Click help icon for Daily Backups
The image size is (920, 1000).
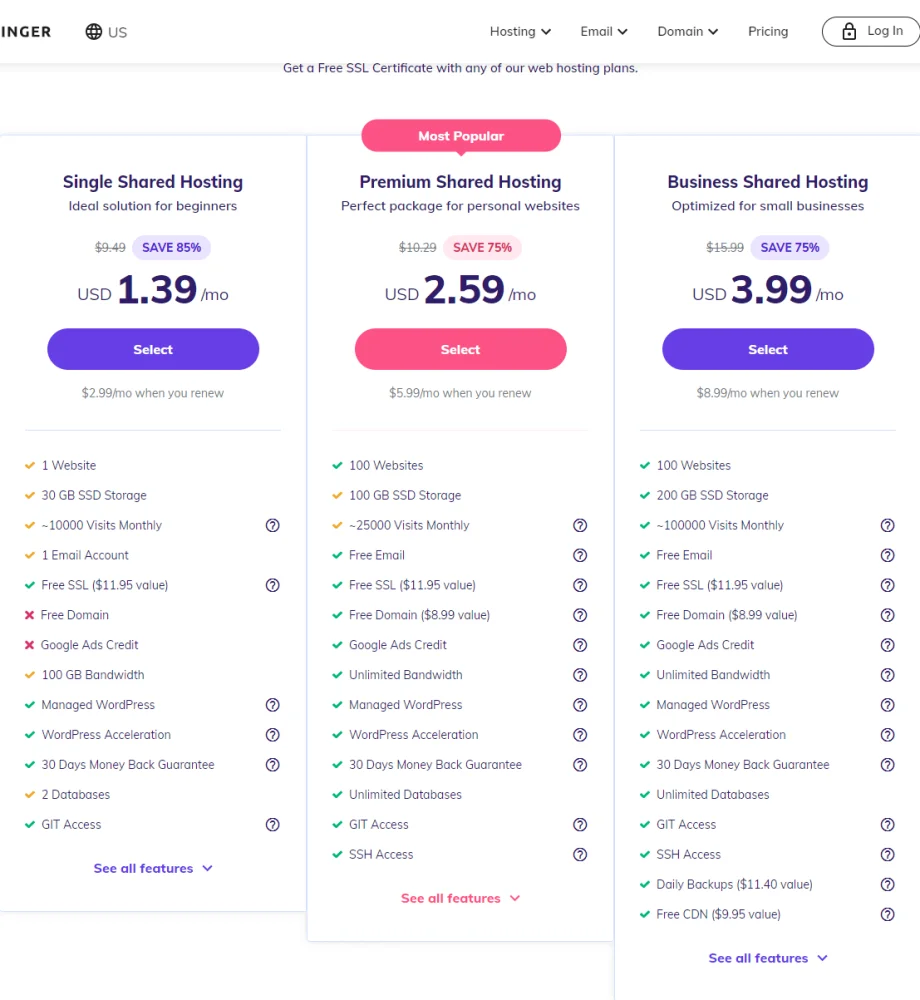(x=887, y=884)
